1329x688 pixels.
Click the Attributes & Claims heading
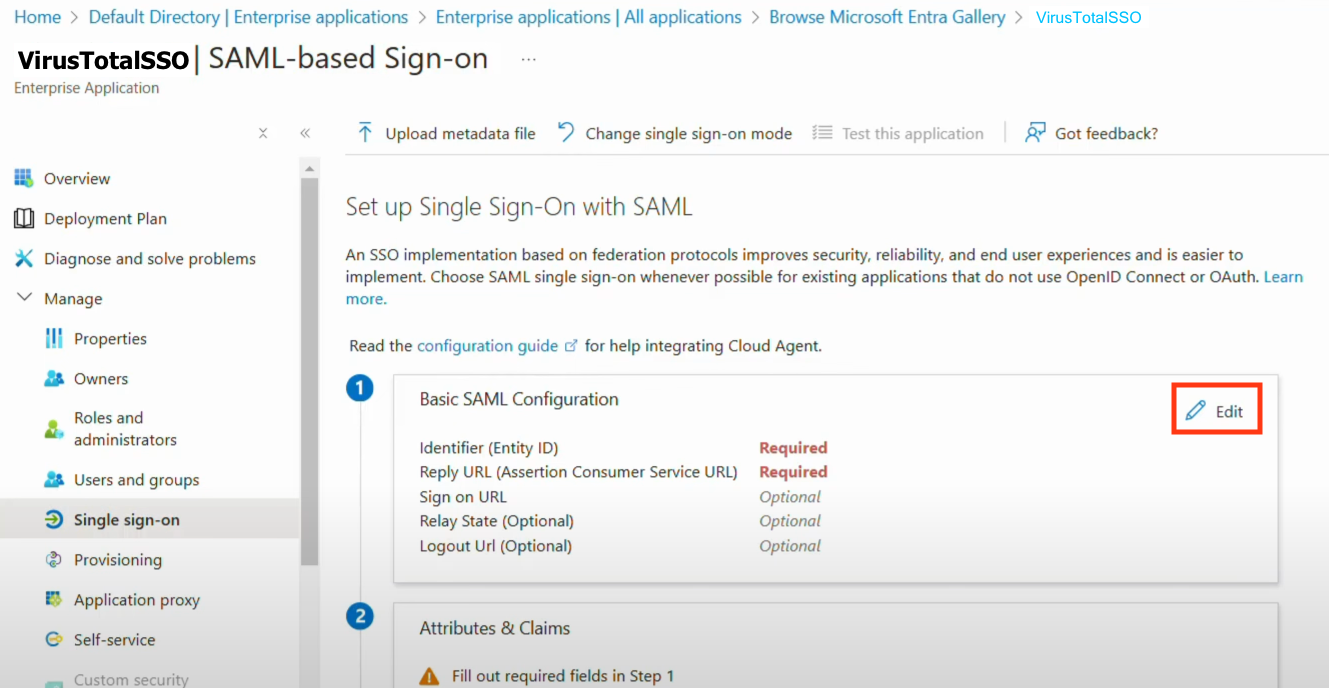click(x=495, y=628)
